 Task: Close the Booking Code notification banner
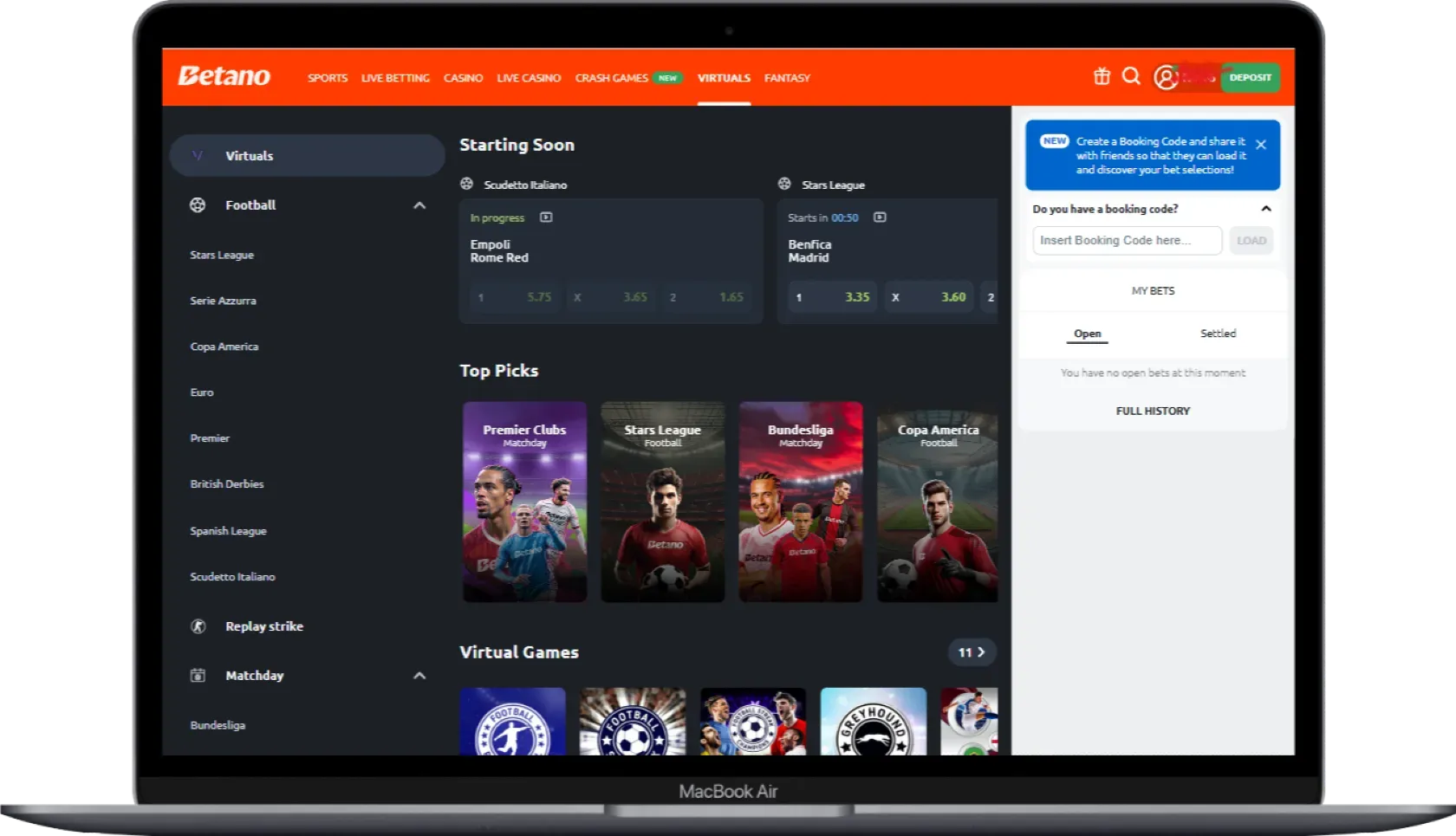tap(1261, 145)
